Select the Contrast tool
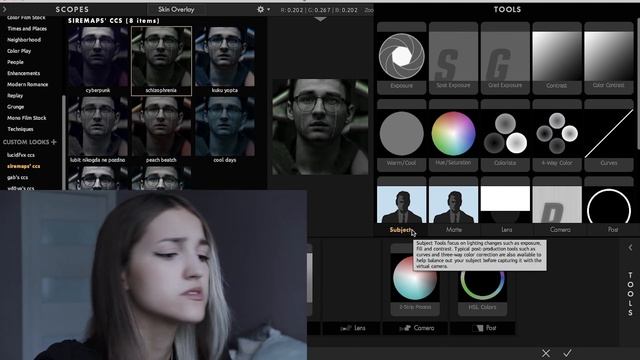The height and width of the screenshot is (360, 640). pos(557,58)
